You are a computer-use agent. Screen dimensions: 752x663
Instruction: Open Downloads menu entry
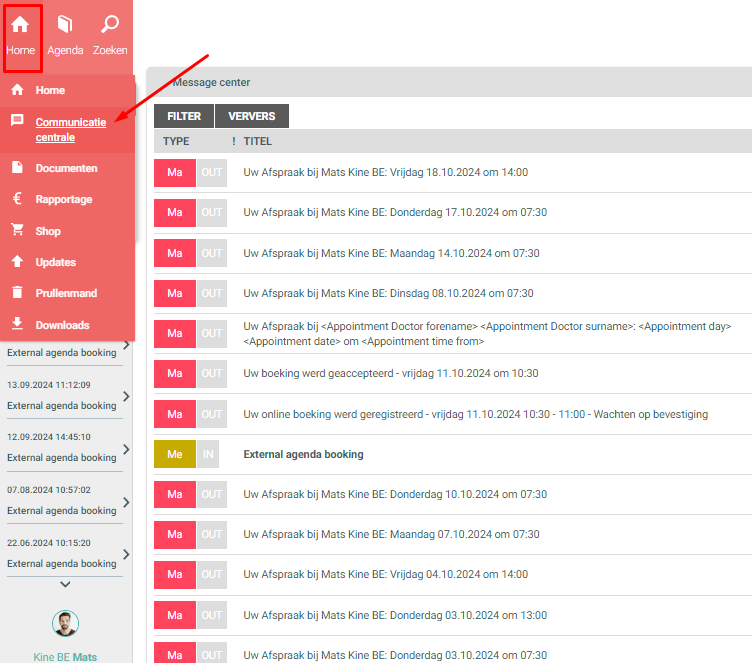click(x=62, y=325)
